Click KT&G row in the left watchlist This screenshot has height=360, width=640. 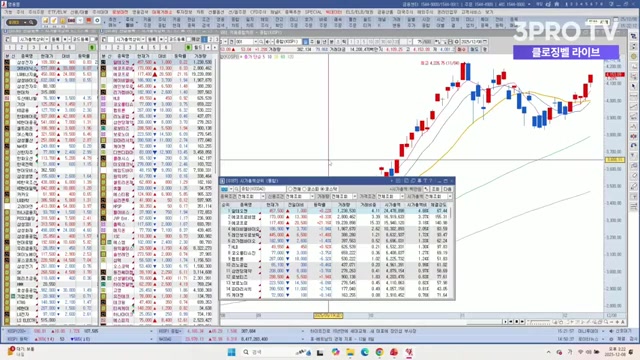pyautogui.click(x=51, y=302)
